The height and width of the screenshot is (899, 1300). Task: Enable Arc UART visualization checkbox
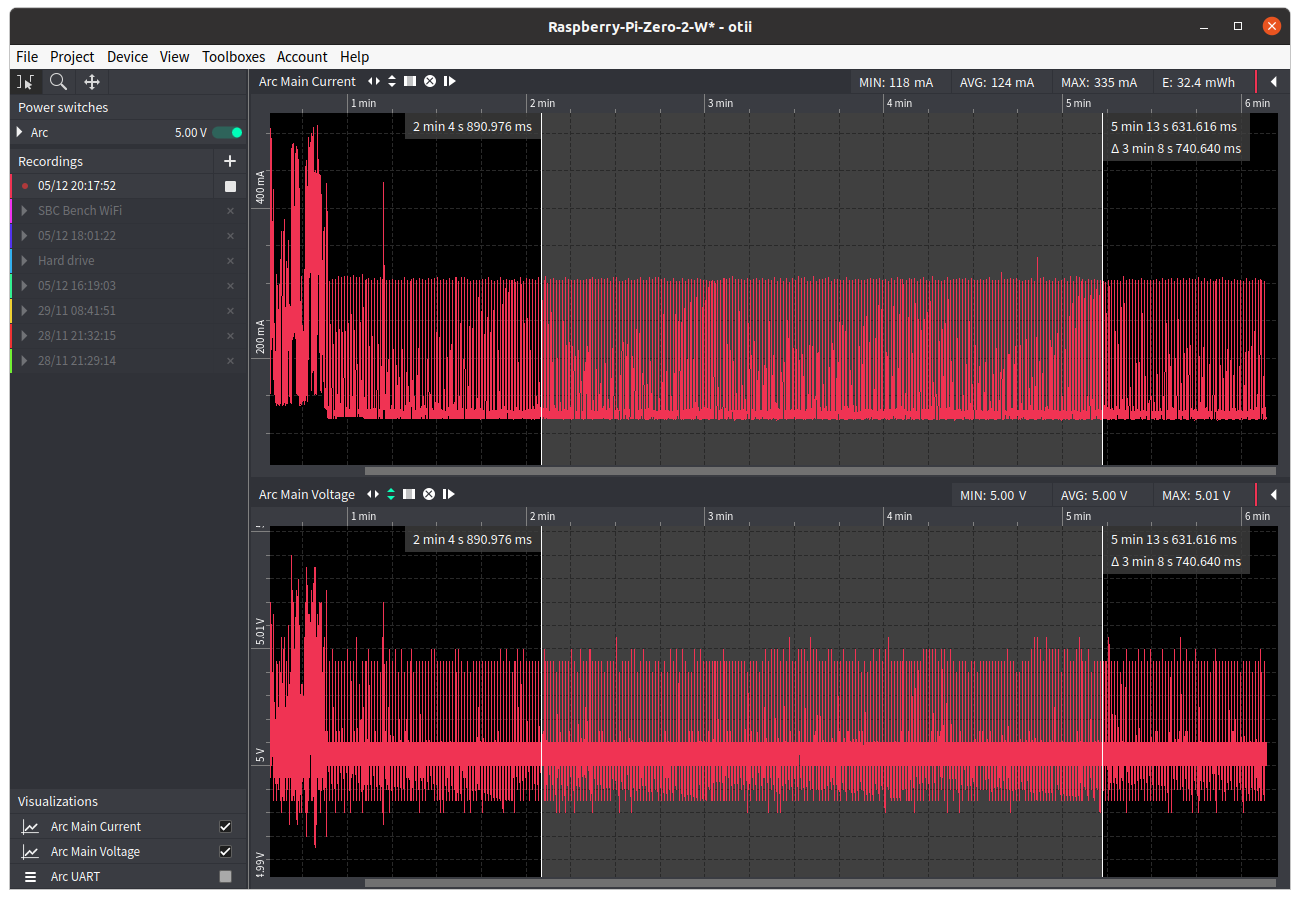click(x=225, y=877)
